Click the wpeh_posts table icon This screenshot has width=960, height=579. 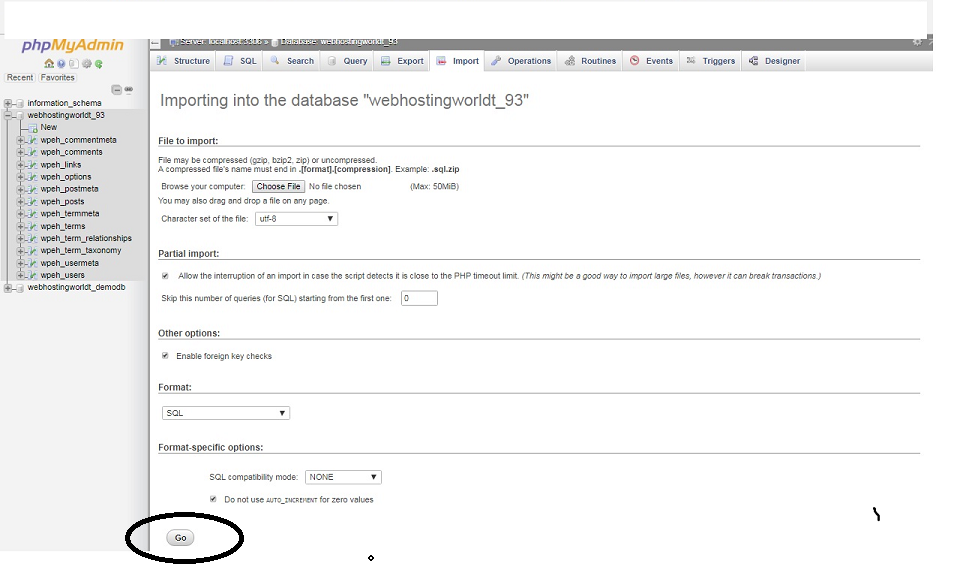coord(31,202)
